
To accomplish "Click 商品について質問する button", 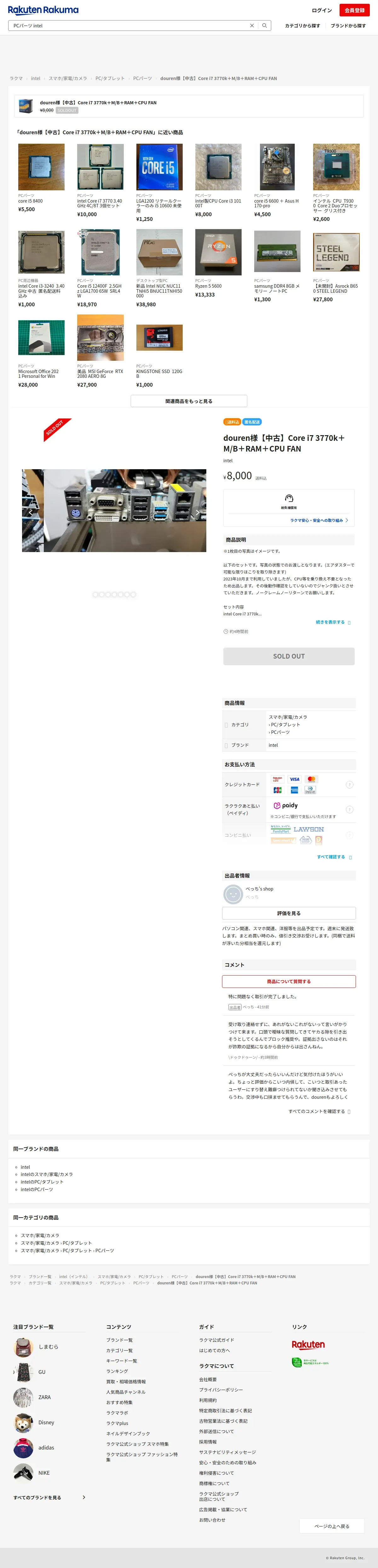I will [x=289, y=981].
